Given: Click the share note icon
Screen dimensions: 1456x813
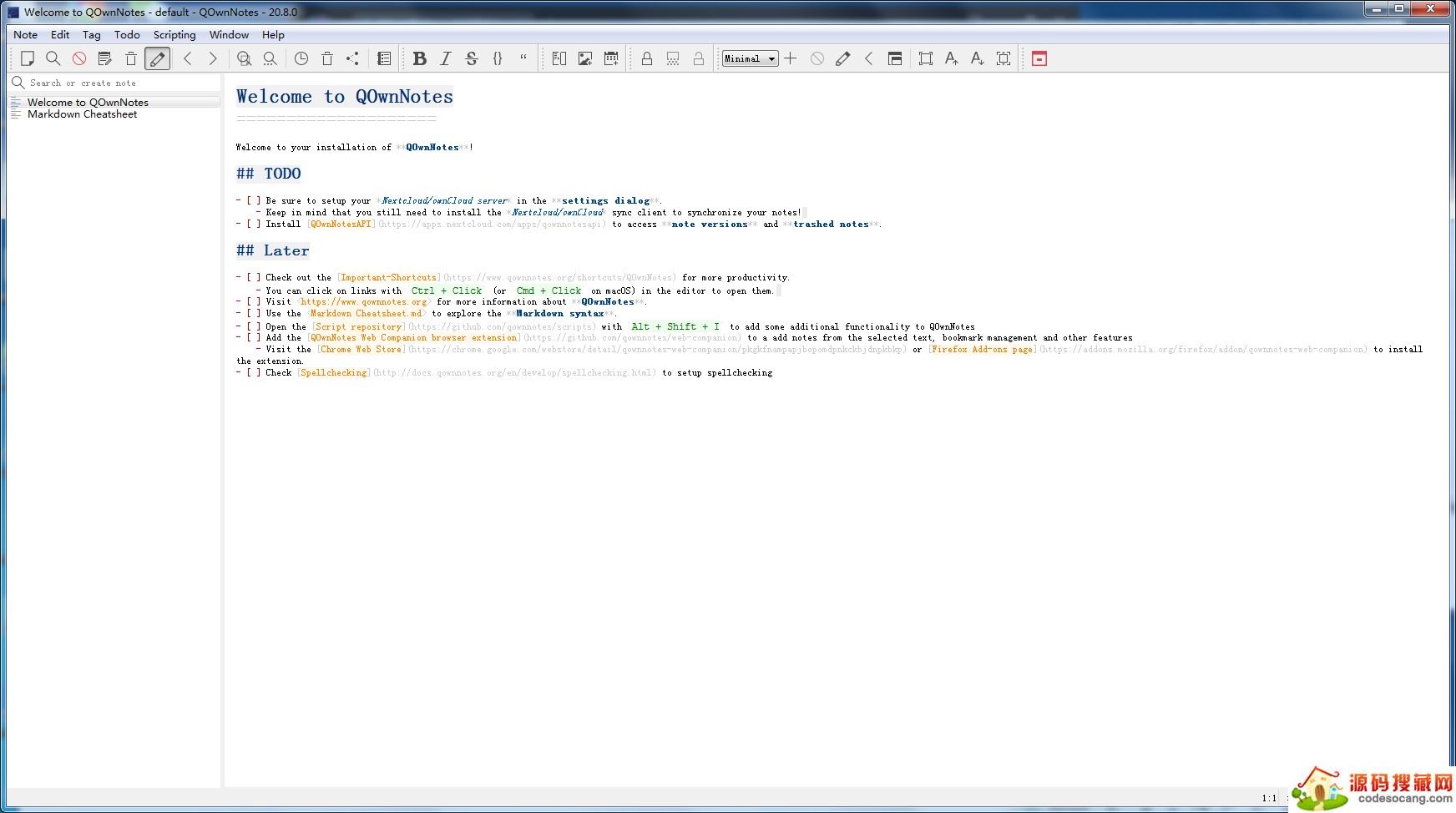Looking at the screenshot, I should click(x=353, y=58).
